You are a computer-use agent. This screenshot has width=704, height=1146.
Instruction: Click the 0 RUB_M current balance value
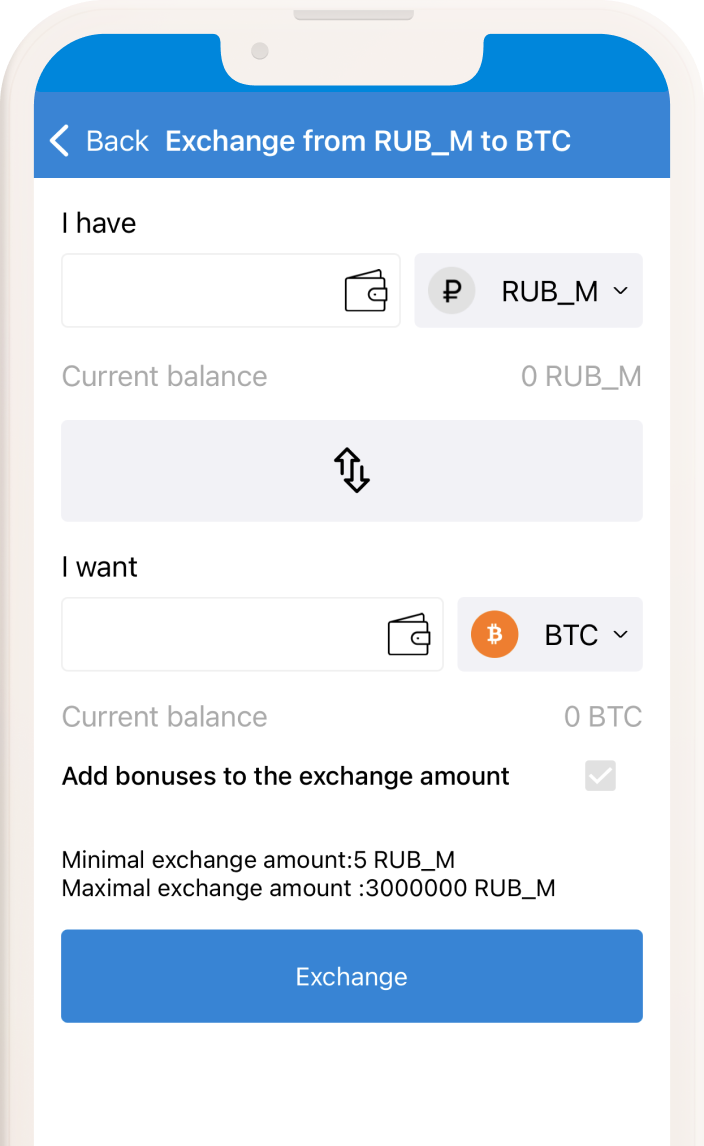[581, 377]
